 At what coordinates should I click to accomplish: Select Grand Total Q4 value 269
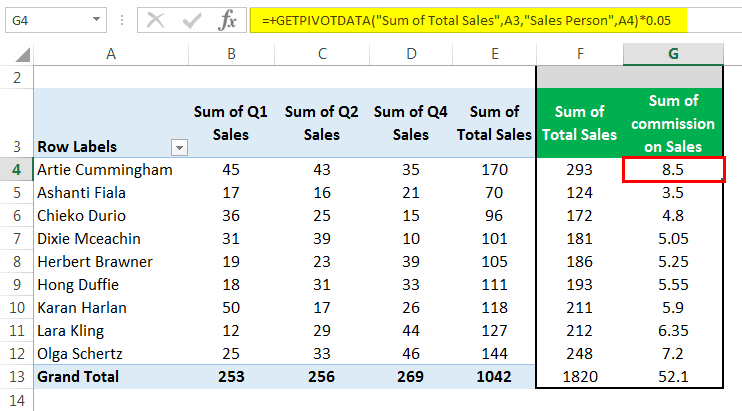pos(411,376)
